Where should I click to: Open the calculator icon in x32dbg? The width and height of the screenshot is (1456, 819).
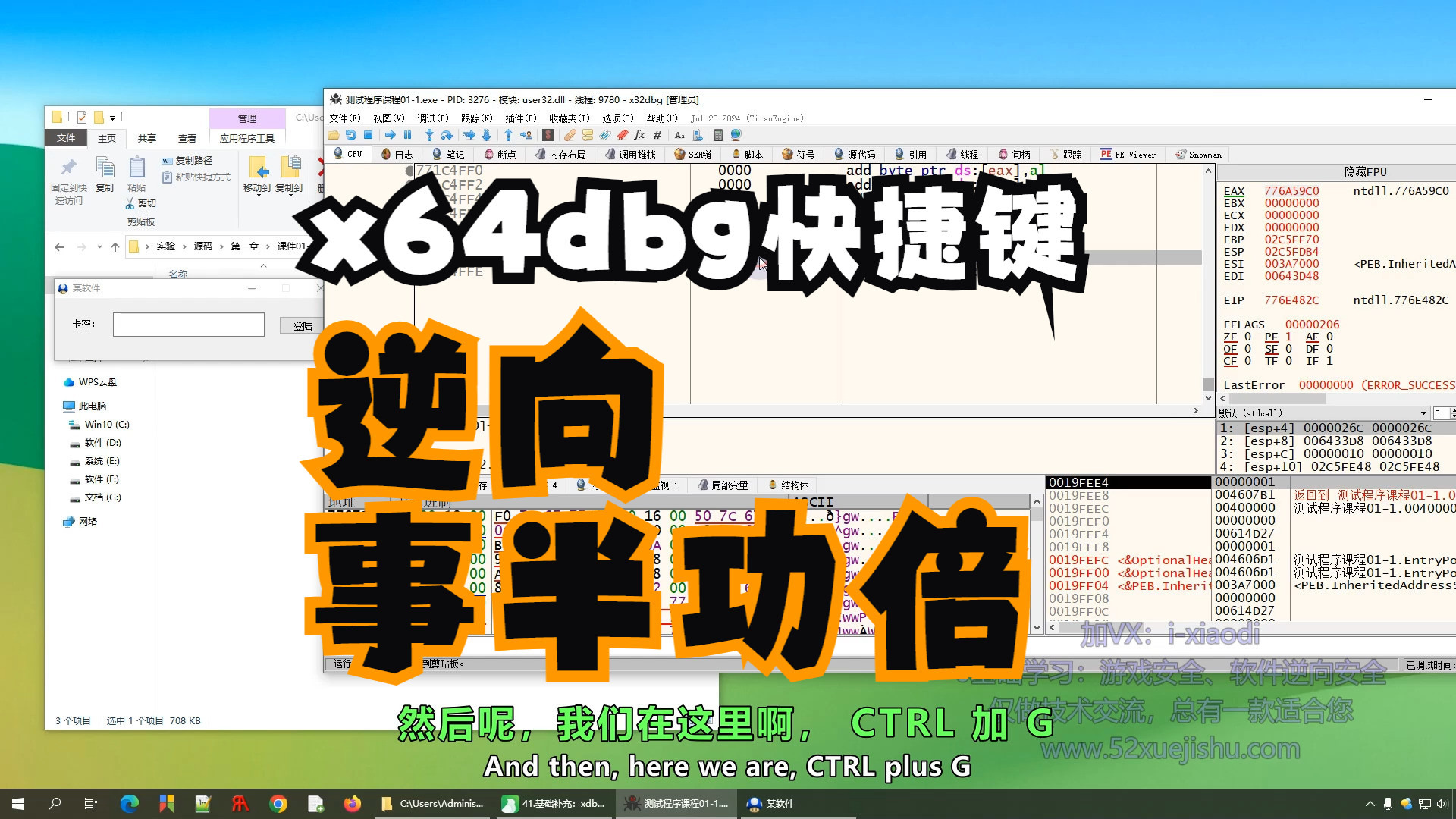tap(718, 135)
